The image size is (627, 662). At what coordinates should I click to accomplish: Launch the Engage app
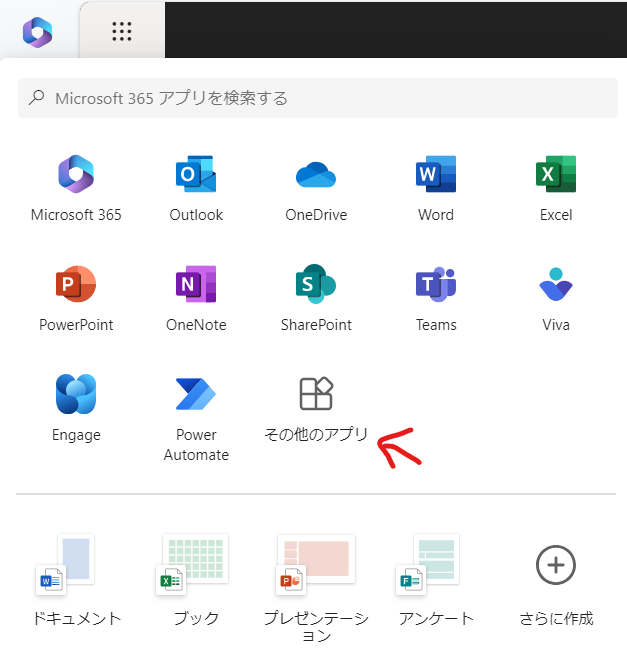76,408
